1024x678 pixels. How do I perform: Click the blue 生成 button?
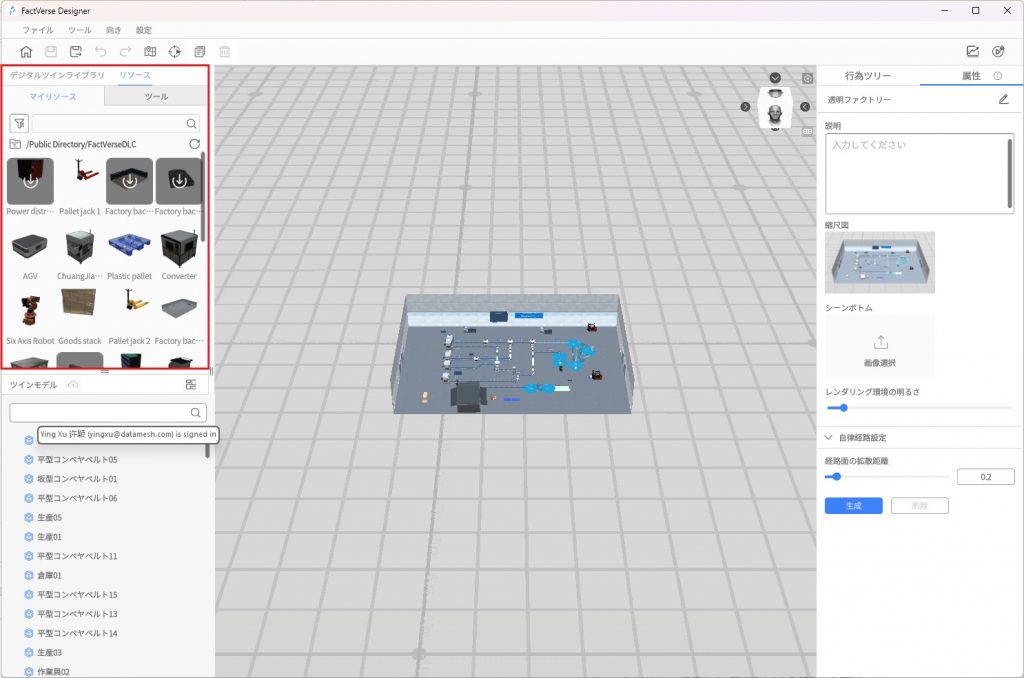tap(853, 505)
